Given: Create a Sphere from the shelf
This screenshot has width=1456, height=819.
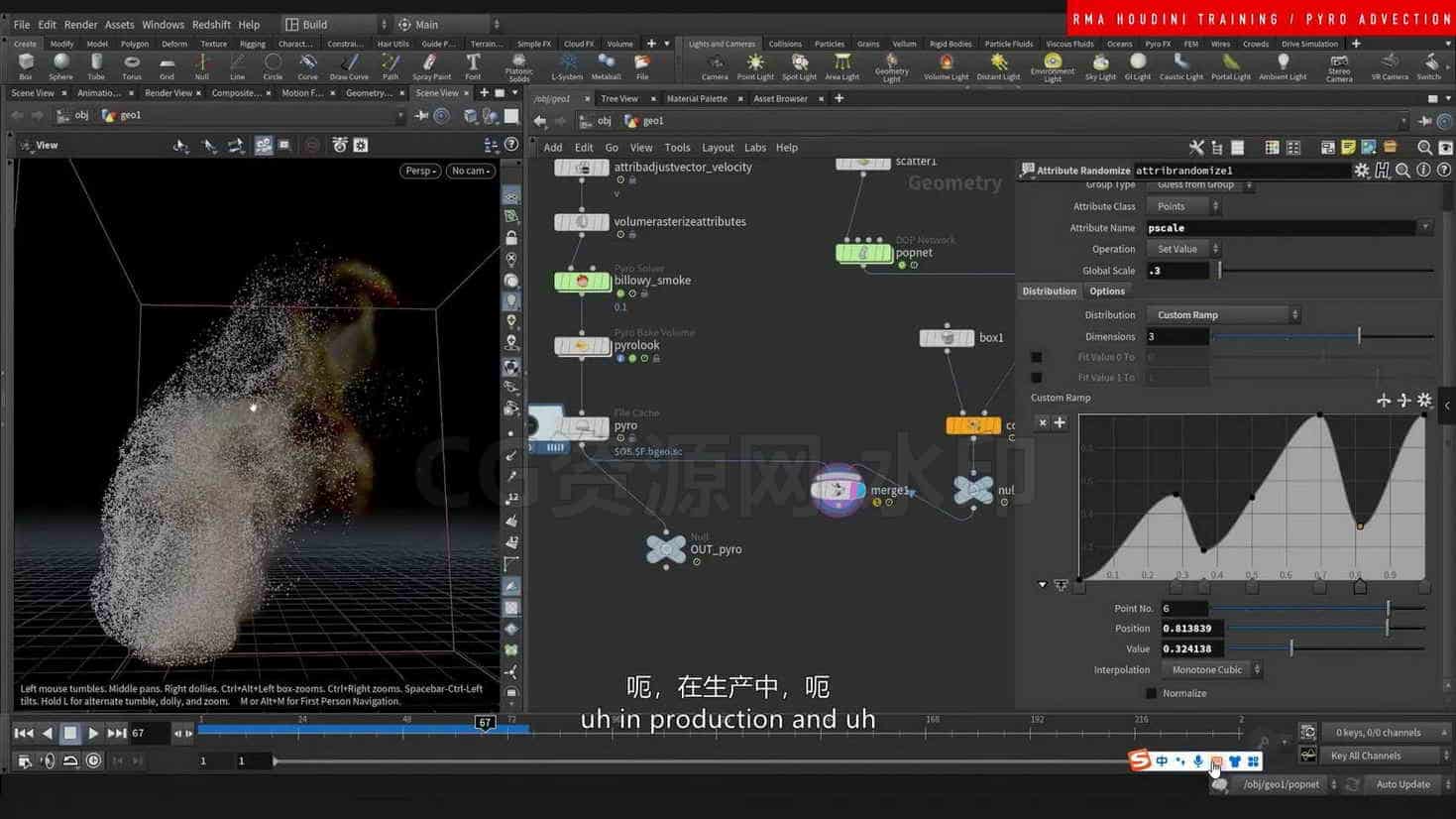Looking at the screenshot, I should (x=60, y=66).
